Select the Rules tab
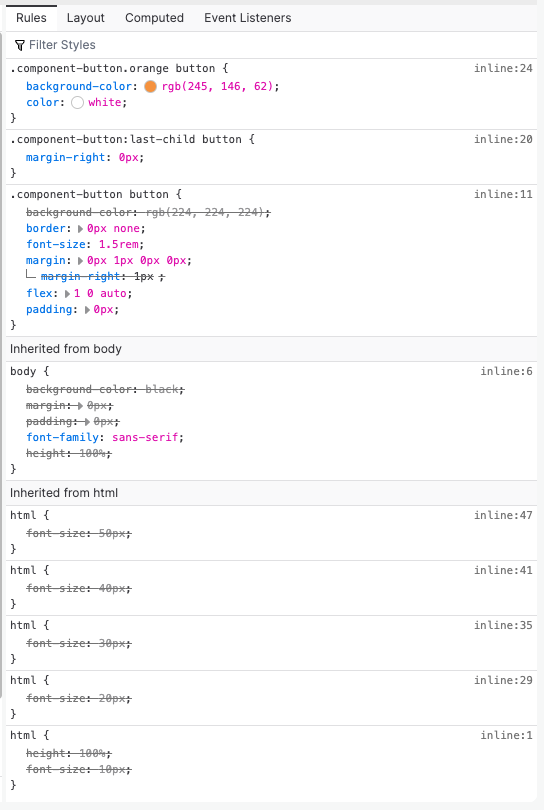 coord(31,18)
